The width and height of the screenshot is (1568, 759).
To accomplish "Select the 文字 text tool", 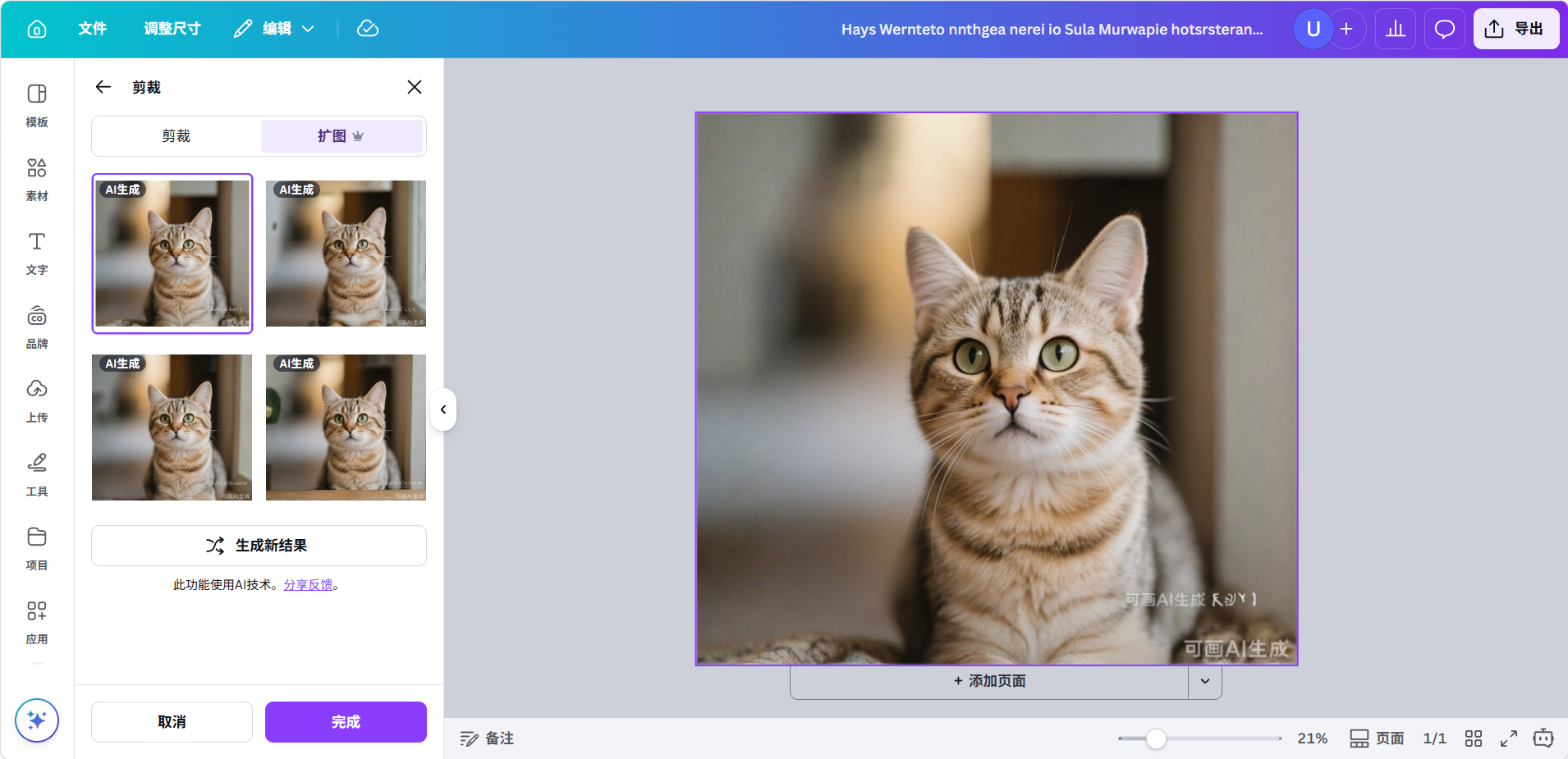I will point(37,253).
